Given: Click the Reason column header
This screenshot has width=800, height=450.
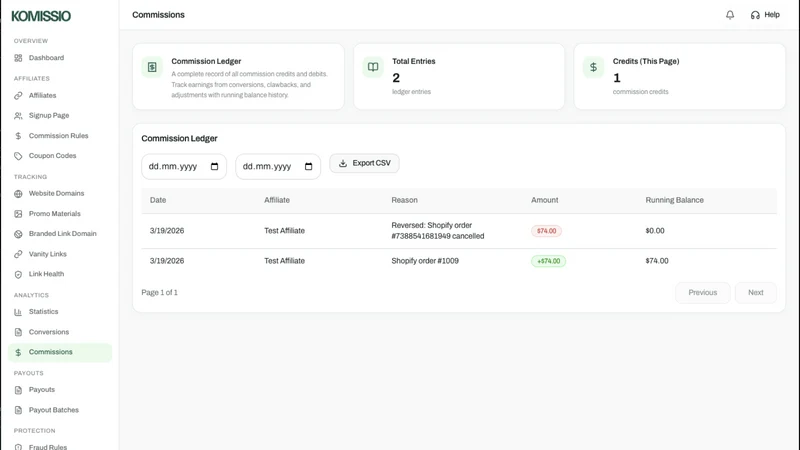Looking at the screenshot, I should (405, 200).
